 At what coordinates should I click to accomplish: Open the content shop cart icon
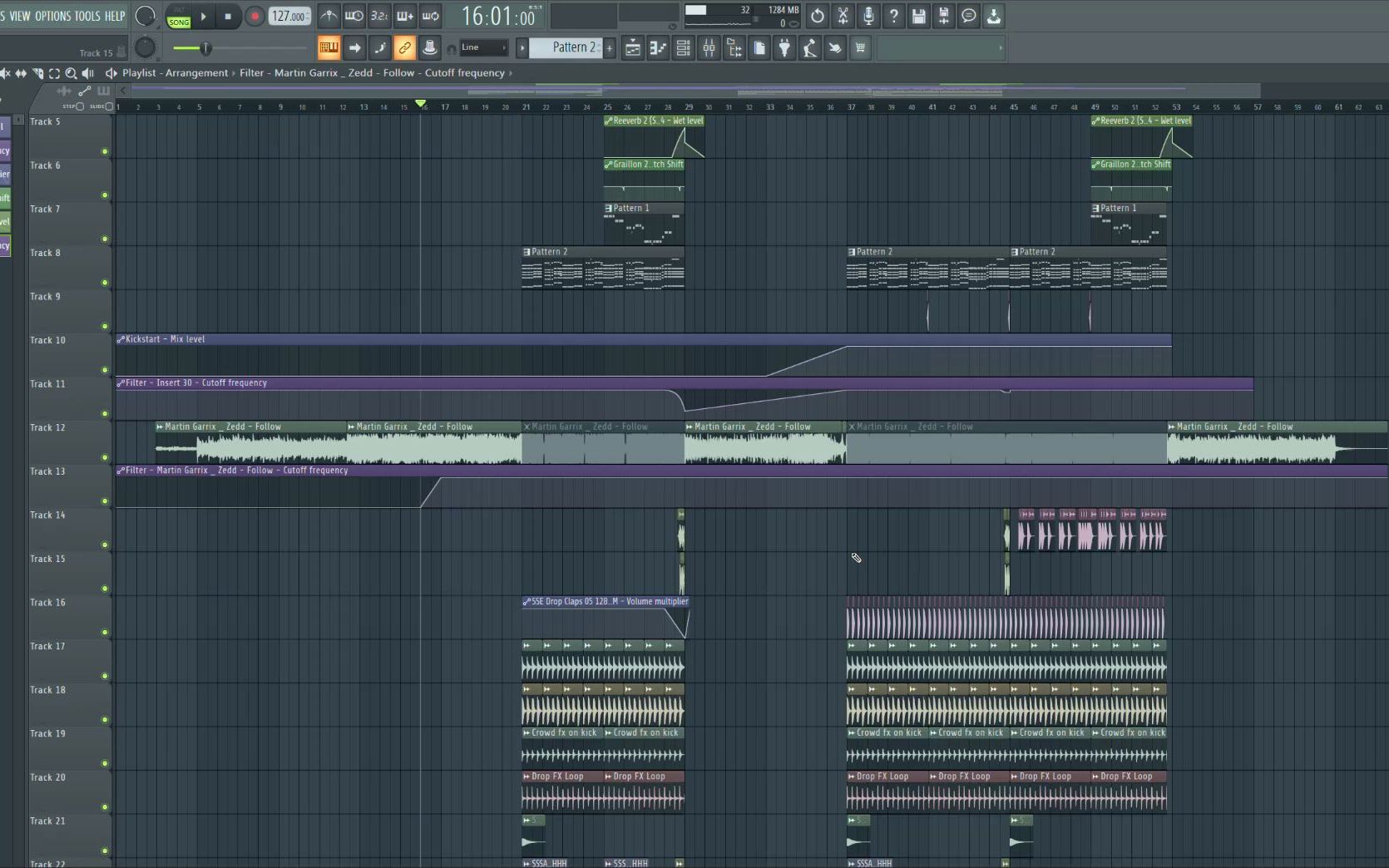[860, 48]
